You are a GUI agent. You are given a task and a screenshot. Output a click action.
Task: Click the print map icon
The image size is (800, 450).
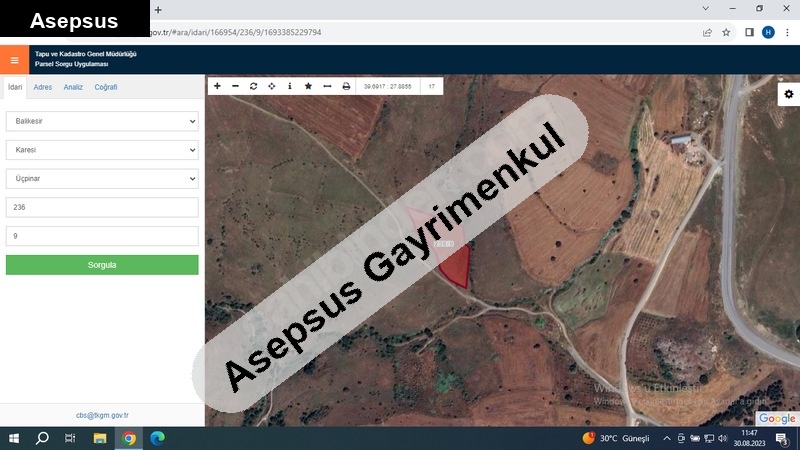(346, 87)
